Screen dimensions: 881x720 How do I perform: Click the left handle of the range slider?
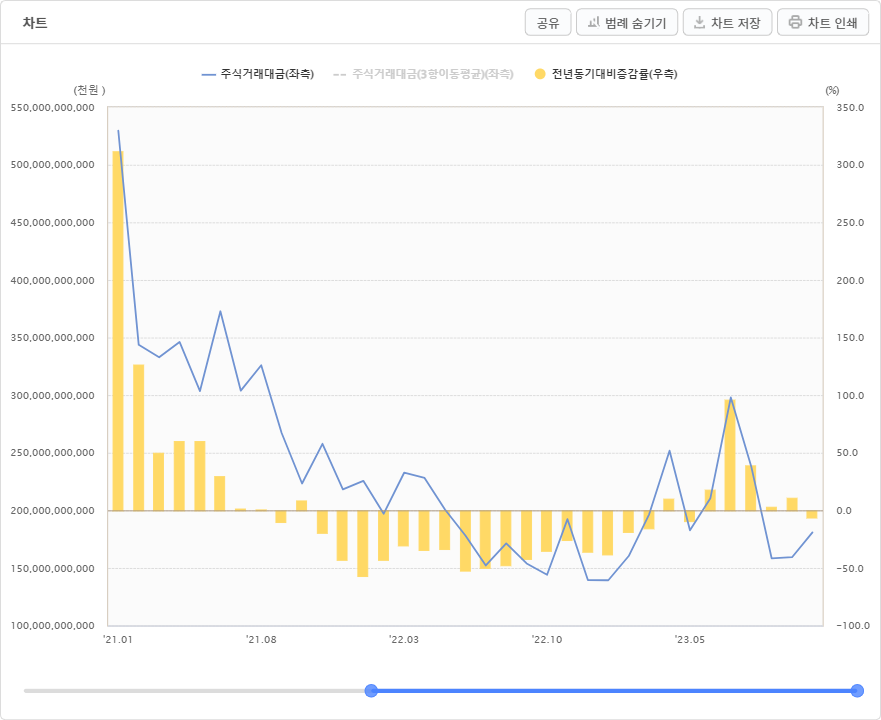click(371, 691)
